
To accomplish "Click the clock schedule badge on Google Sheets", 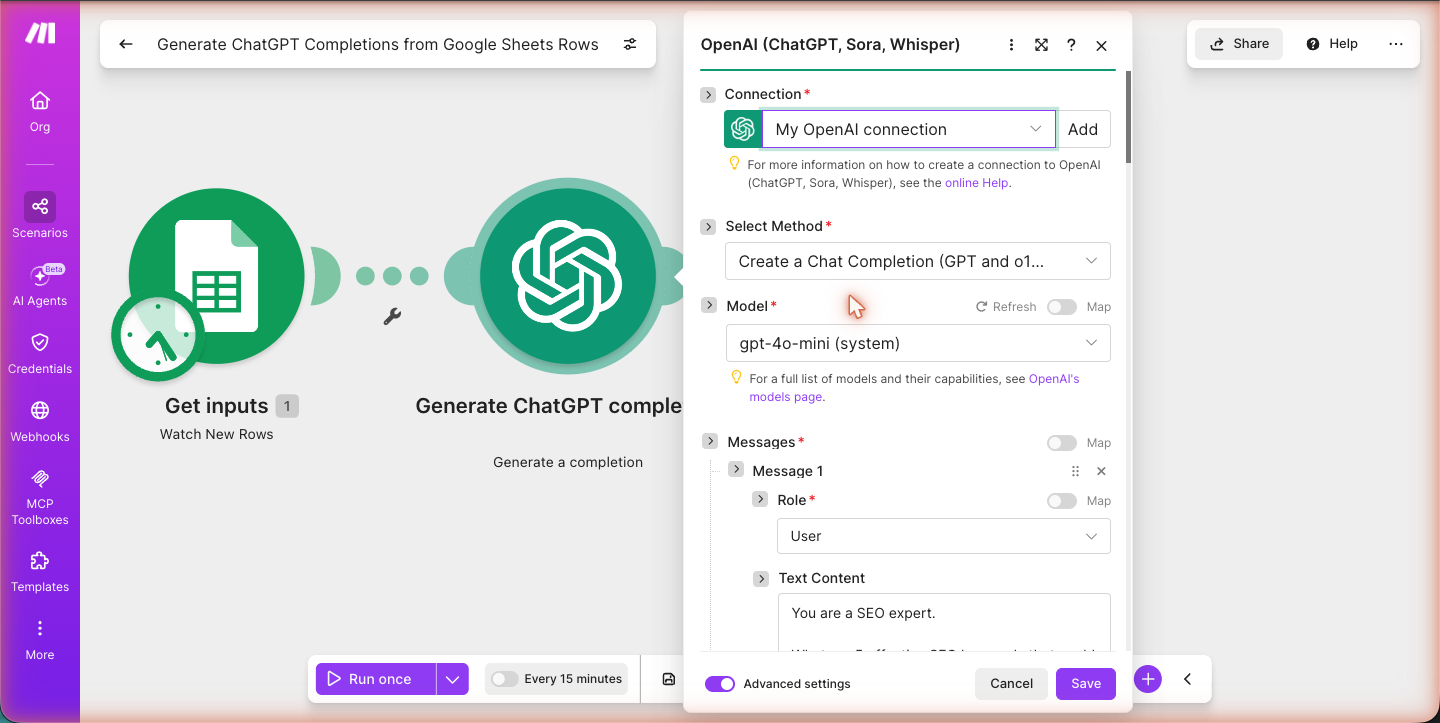I will click(x=158, y=335).
